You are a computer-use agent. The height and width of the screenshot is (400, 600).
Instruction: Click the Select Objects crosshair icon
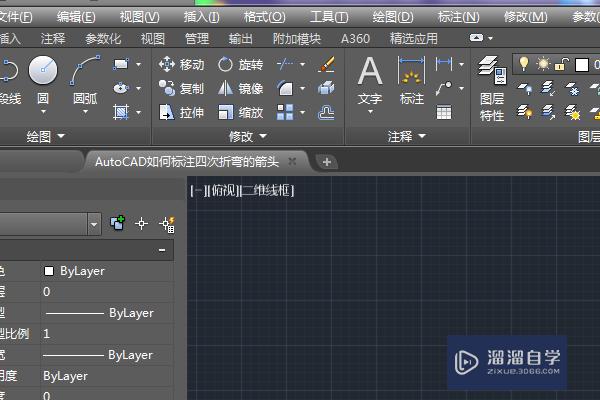(142, 224)
